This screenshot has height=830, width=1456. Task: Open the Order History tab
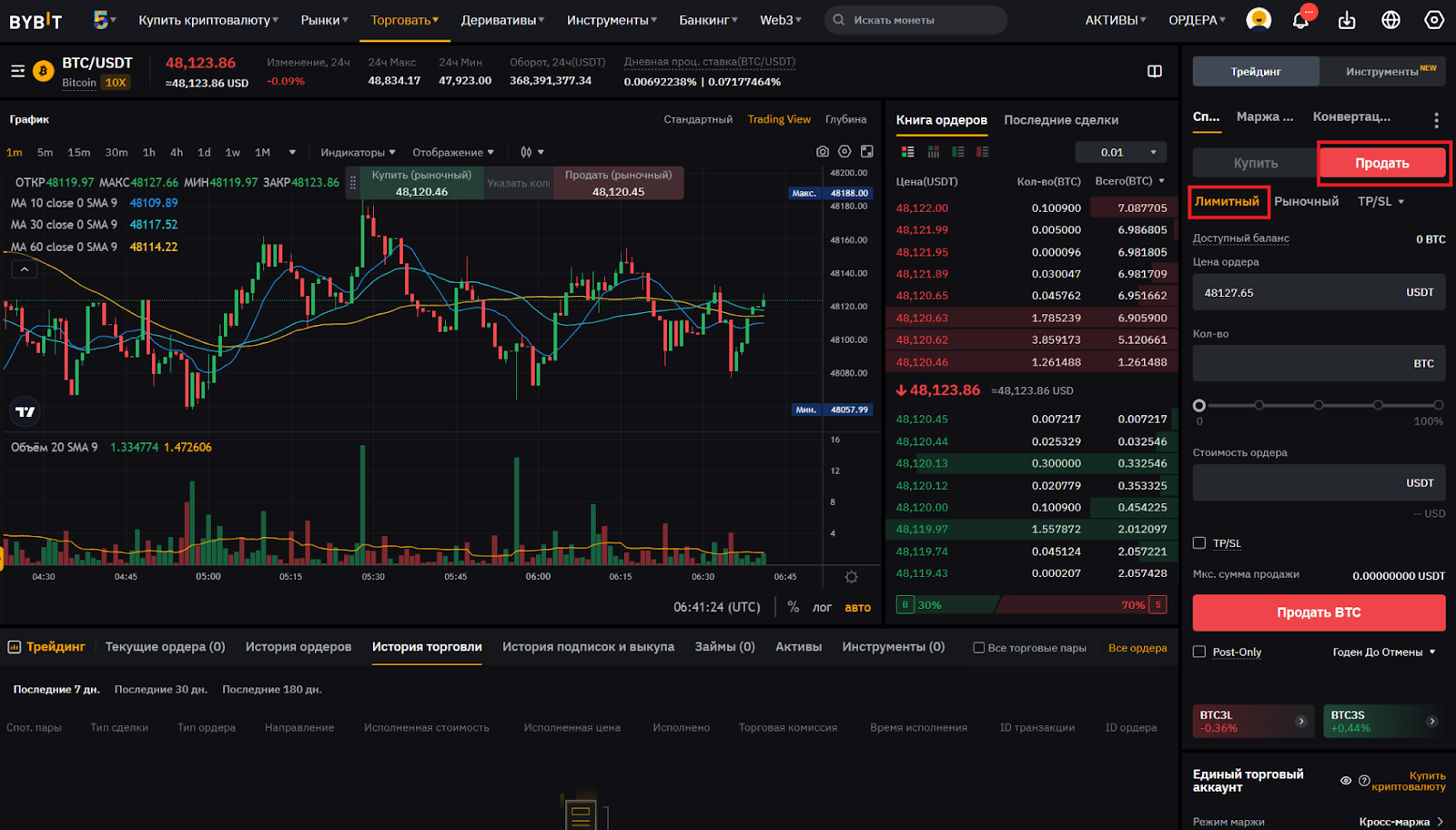tap(298, 647)
